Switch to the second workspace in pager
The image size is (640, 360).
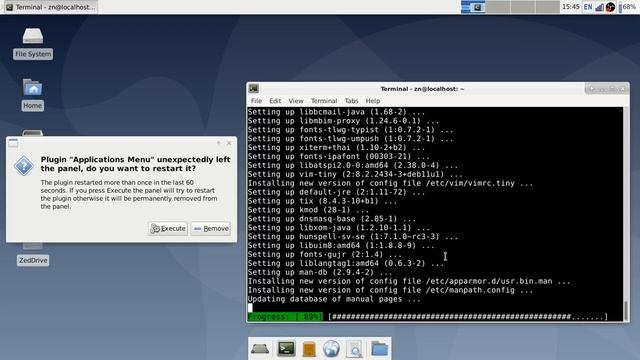coord(498,7)
